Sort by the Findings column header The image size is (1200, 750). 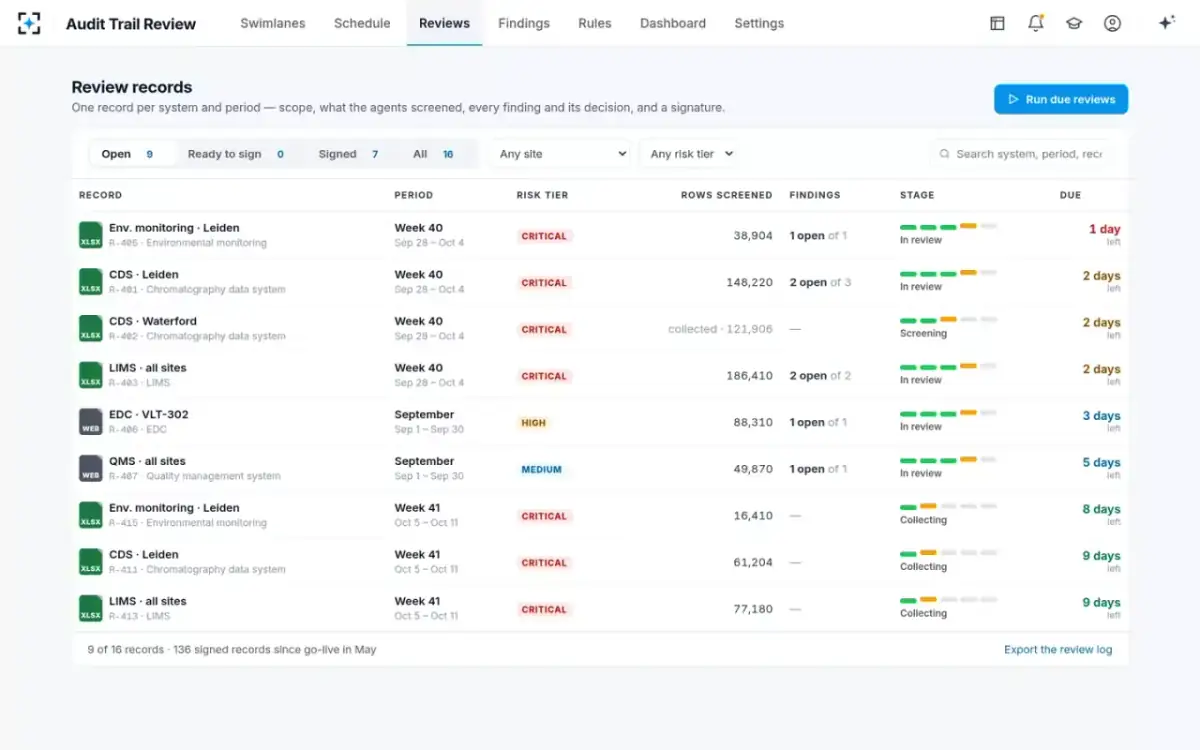click(815, 195)
